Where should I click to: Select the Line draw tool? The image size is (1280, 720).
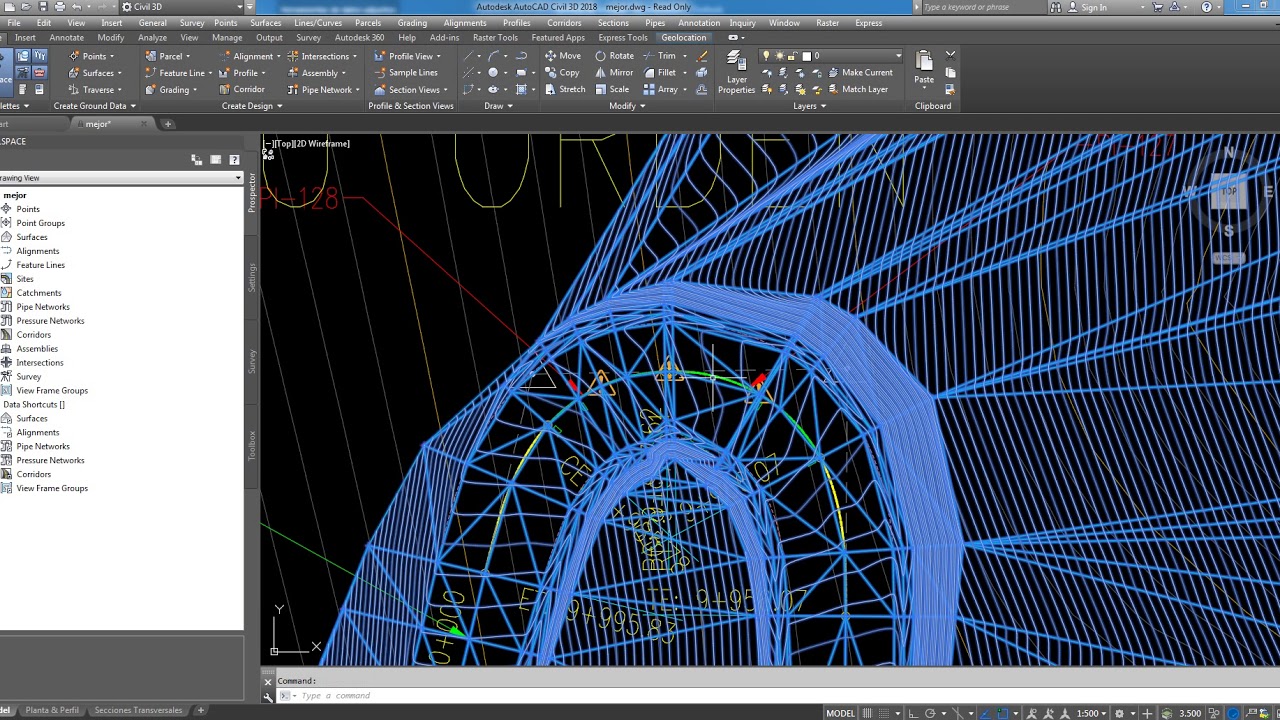tap(469, 56)
